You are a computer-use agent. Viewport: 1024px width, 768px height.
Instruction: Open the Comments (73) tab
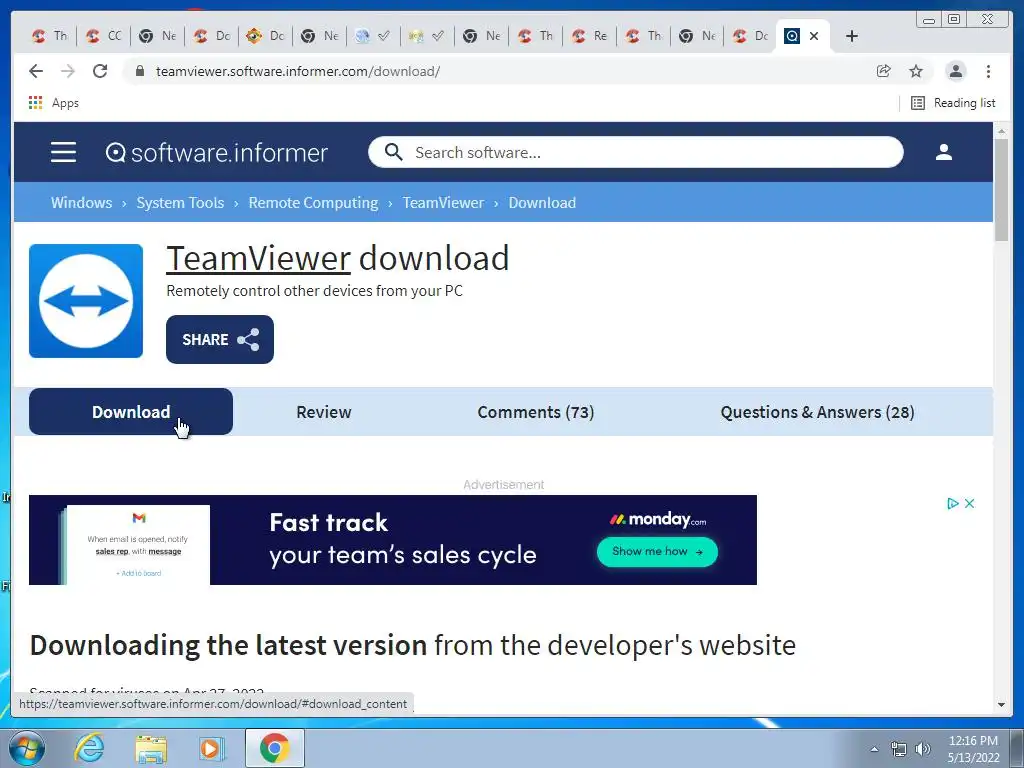click(536, 412)
